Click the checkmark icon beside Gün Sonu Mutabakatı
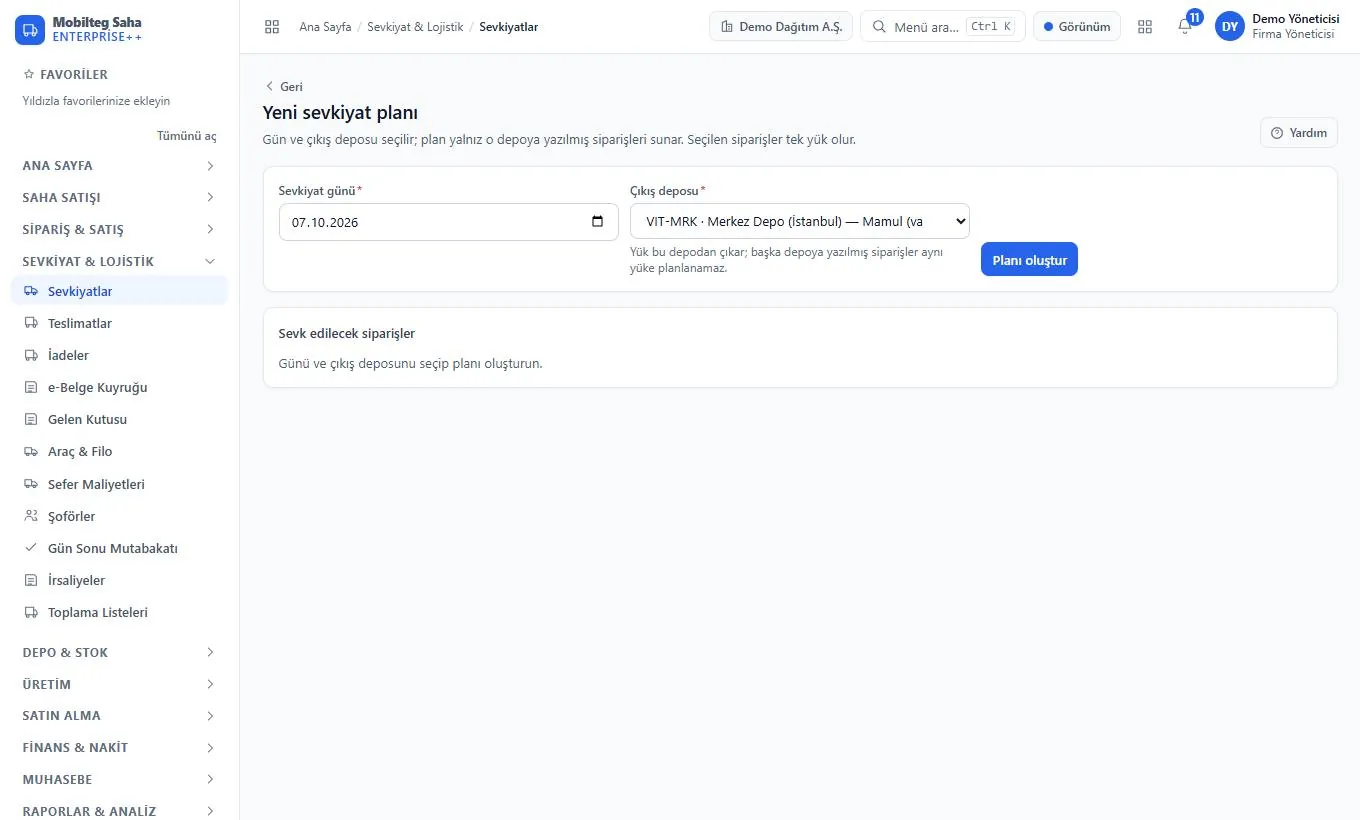Image resolution: width=1360 pixels, height=820 pixels. (x=30, y=548)
